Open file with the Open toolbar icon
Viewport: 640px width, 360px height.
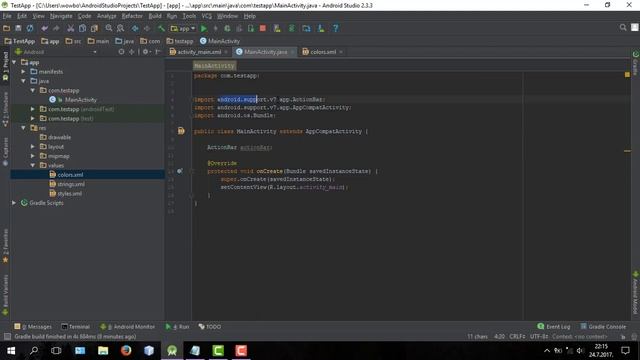point(7,28)
